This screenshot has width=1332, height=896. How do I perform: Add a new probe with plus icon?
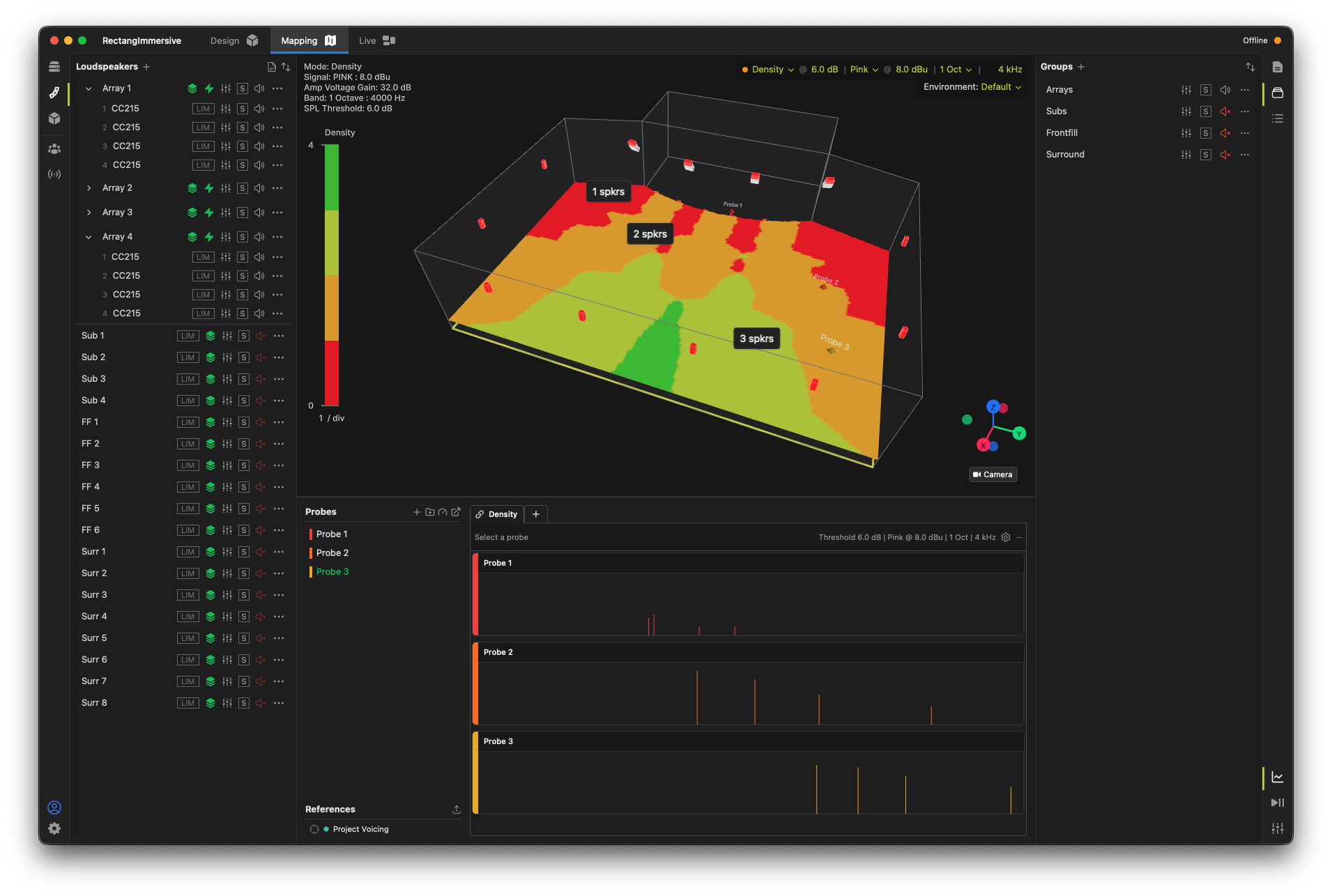point(417,512)
